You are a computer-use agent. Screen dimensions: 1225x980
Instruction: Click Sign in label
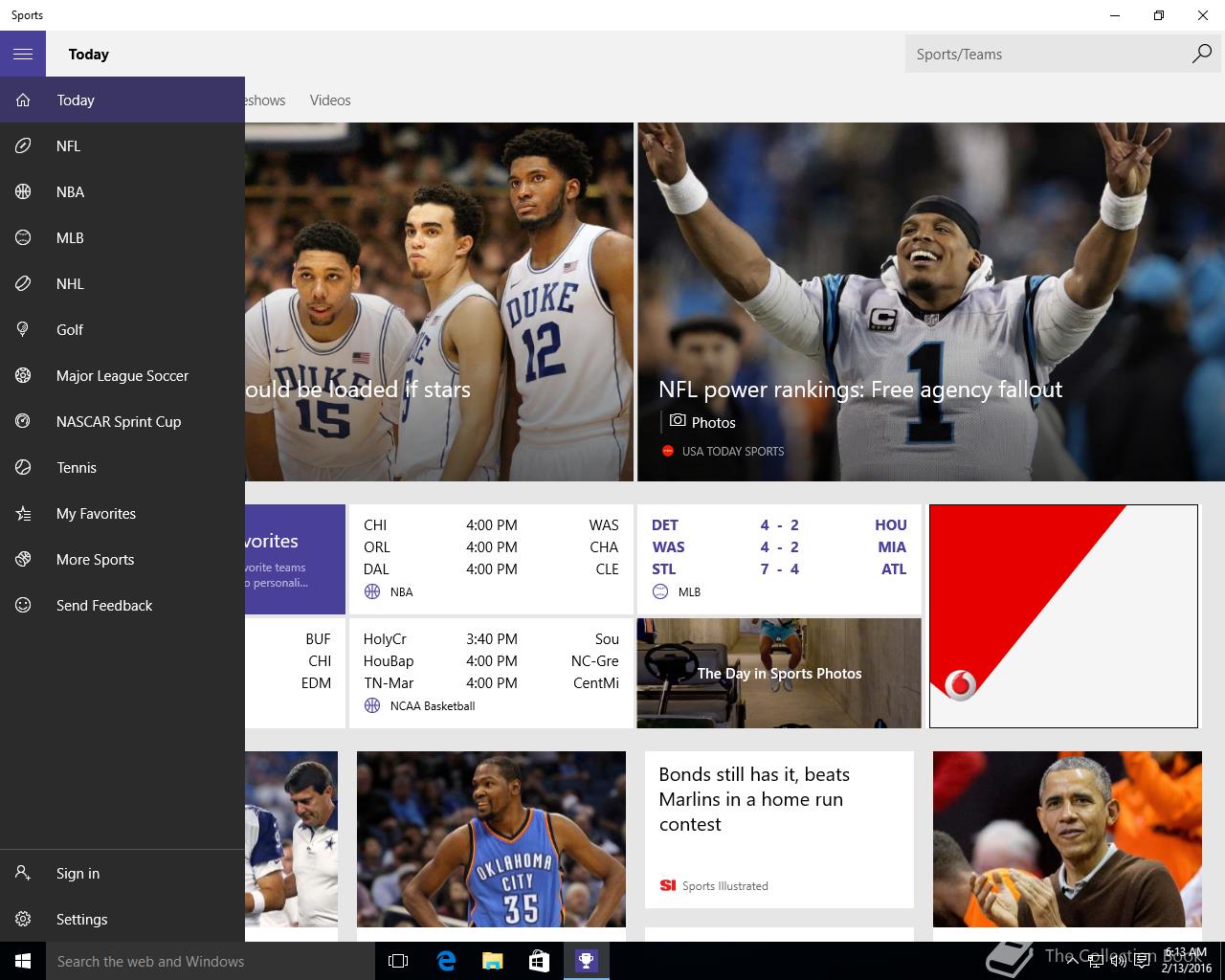click(78, 873)
